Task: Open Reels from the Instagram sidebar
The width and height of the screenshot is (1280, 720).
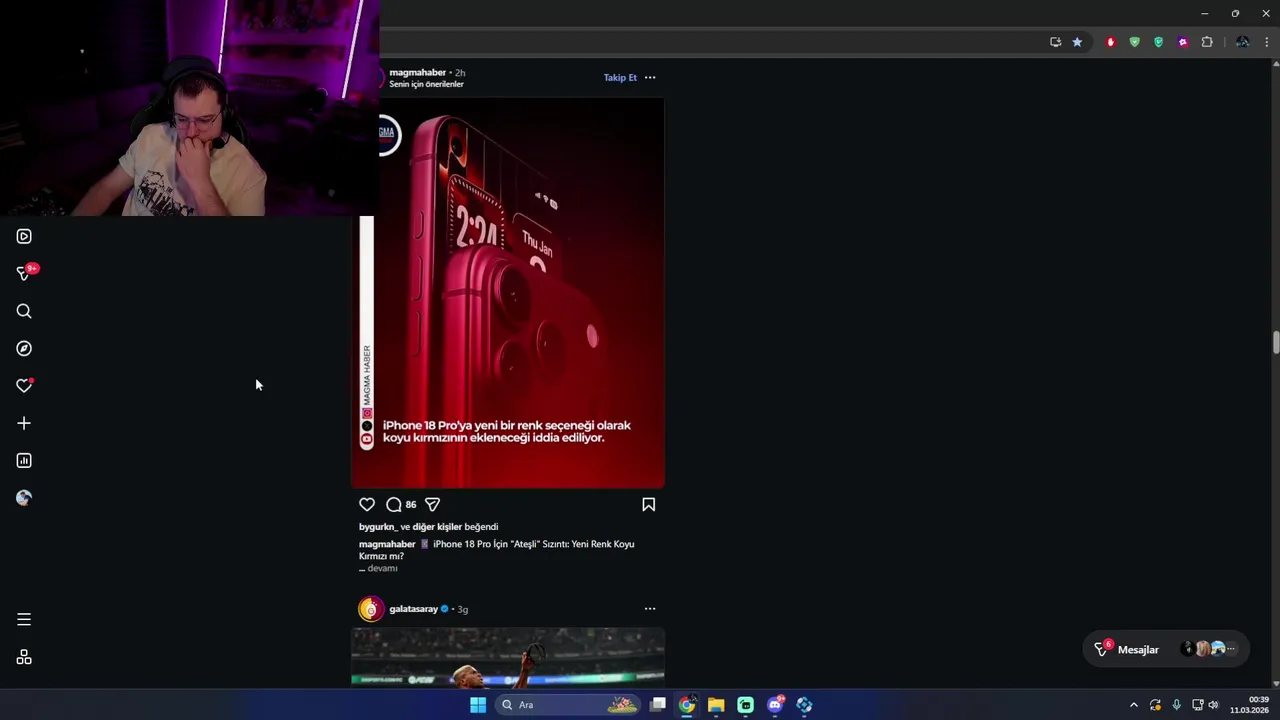Action: (x=24, y=237)
